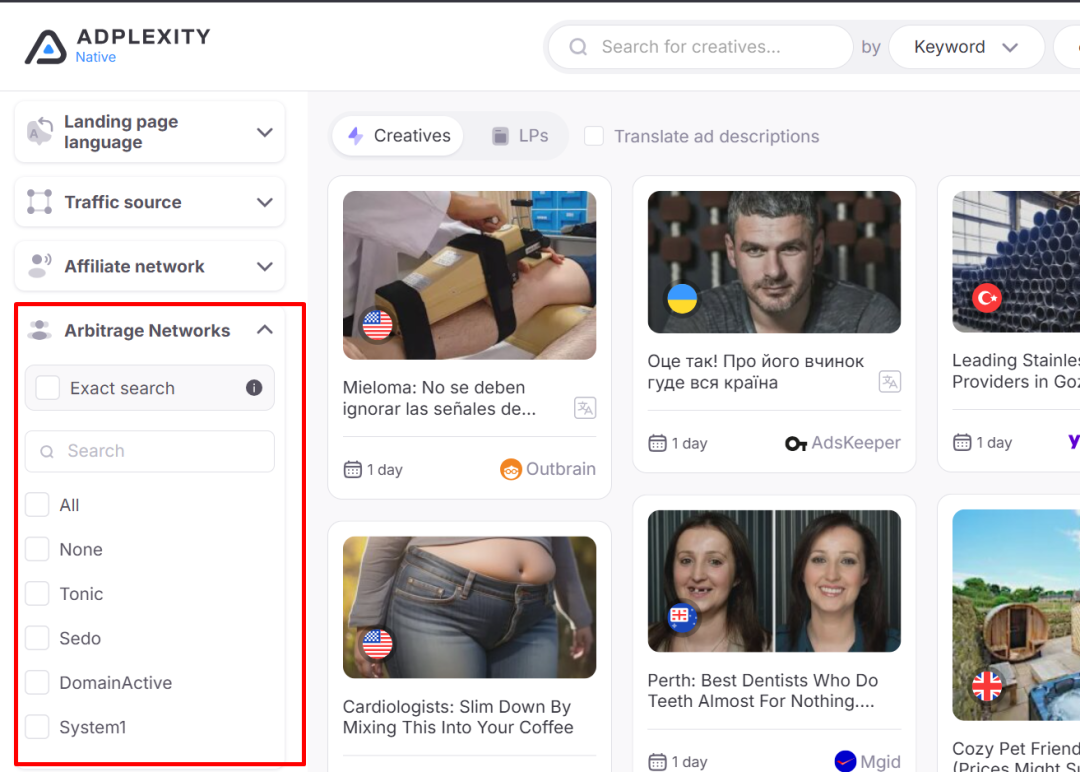
Task: Open the Perth dentists before-after thumbnail
Action: coord(774,581)
